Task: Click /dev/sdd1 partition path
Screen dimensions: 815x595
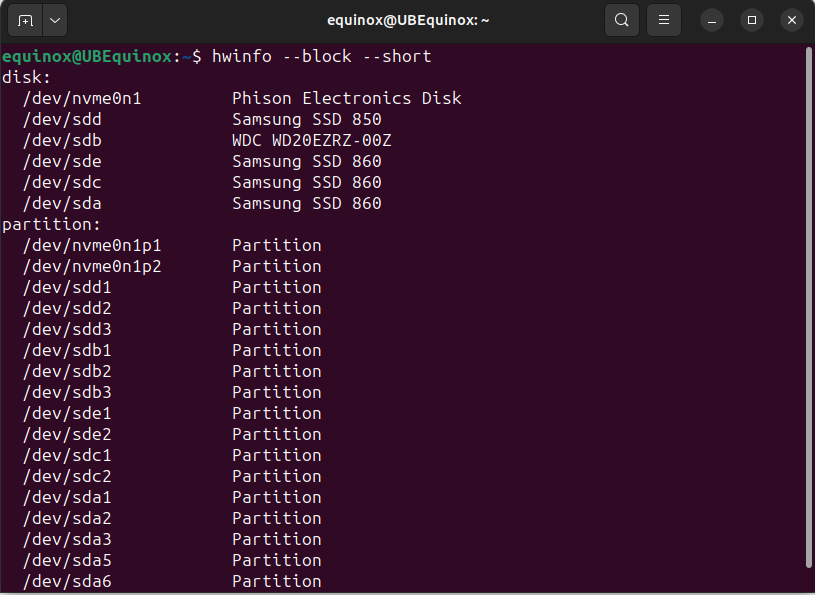Action: 67,287
